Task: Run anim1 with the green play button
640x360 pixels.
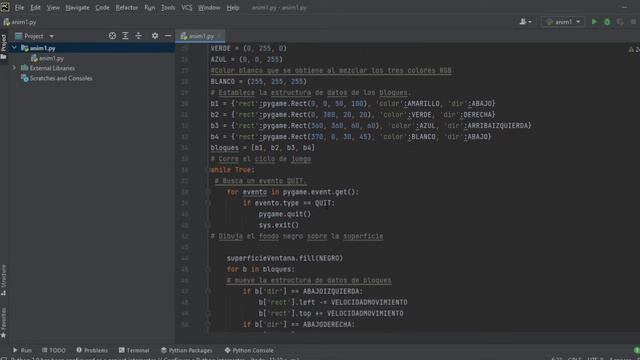Action: coord(594,22)
